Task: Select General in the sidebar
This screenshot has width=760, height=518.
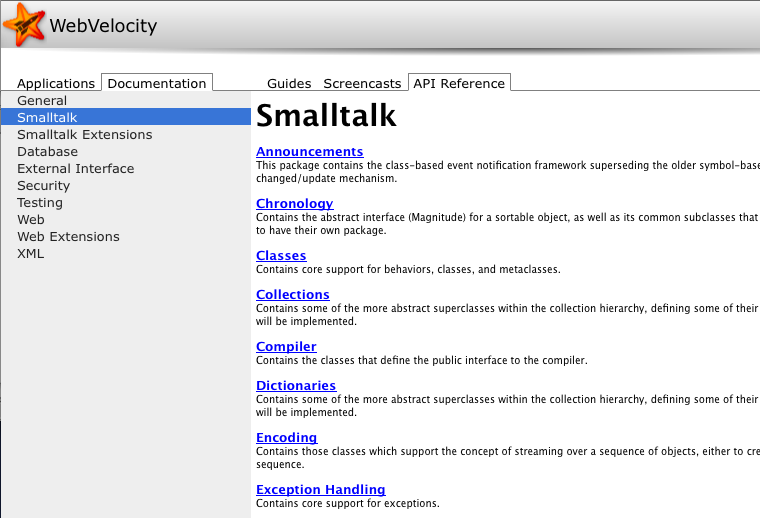Action: pyautogui.click(x=126, y=100)
